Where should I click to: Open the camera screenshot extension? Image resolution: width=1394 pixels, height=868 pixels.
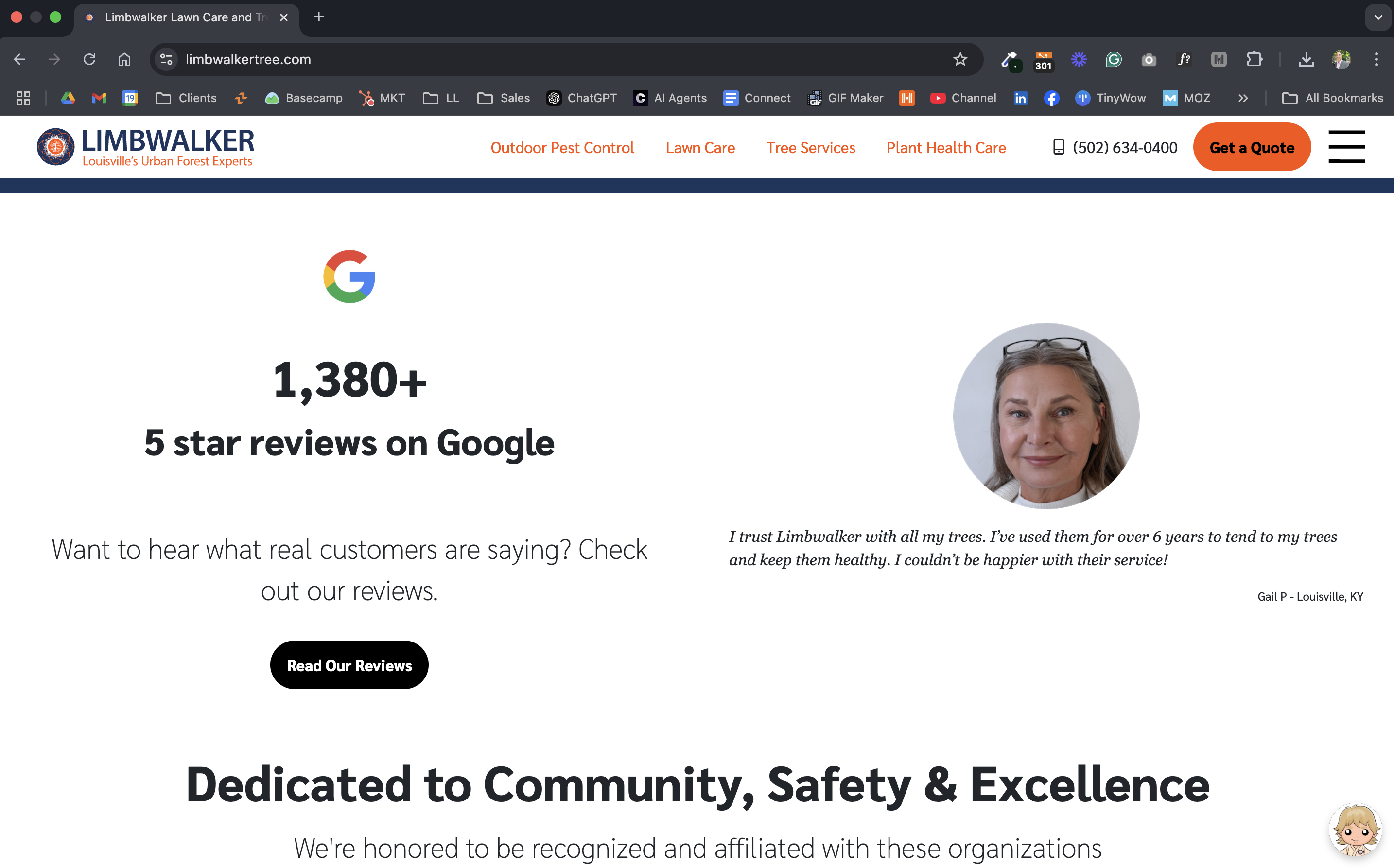tap(1149, 60)
